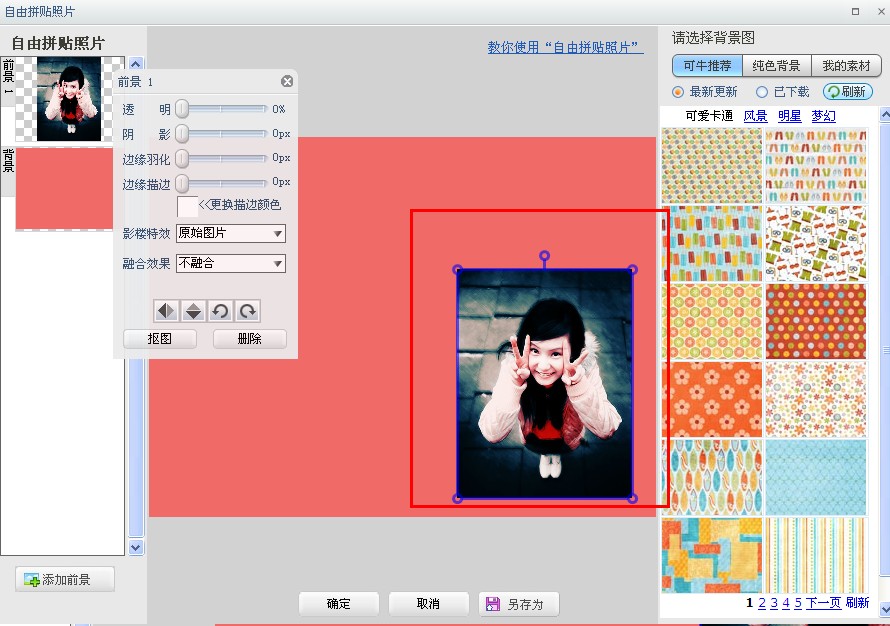Go to page 4 of backgrounds
This screenshot has width=890, height=626.
point(786,603)
